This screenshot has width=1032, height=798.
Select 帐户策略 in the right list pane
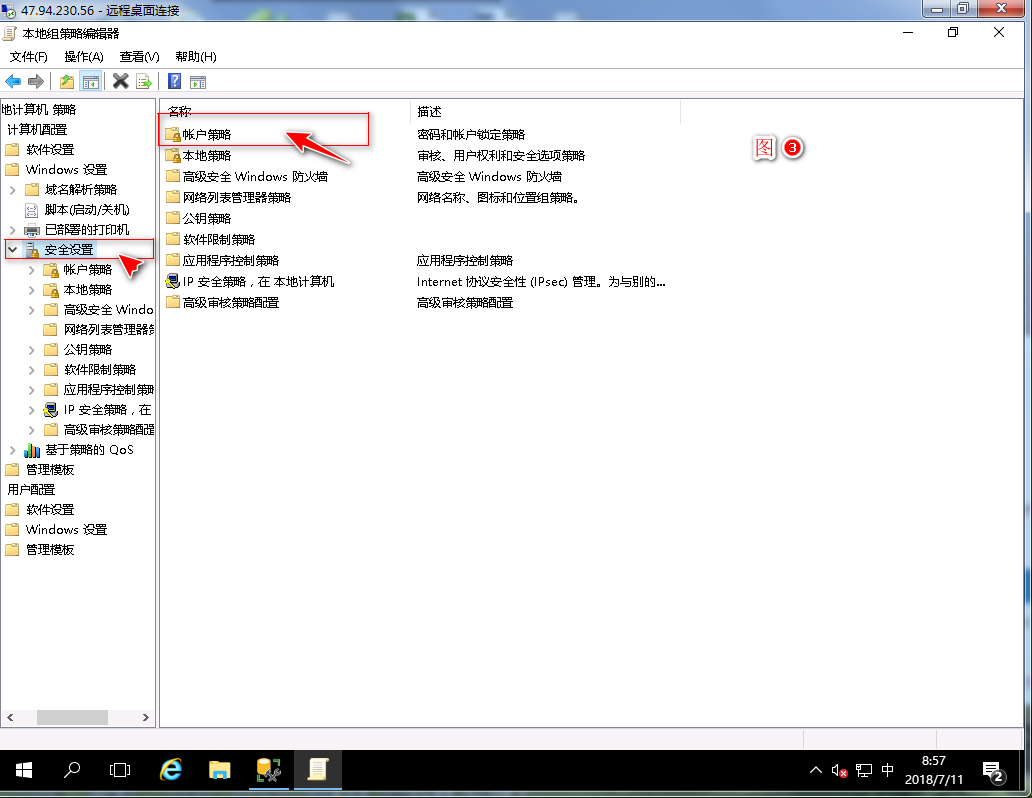[x=206, y=134]
